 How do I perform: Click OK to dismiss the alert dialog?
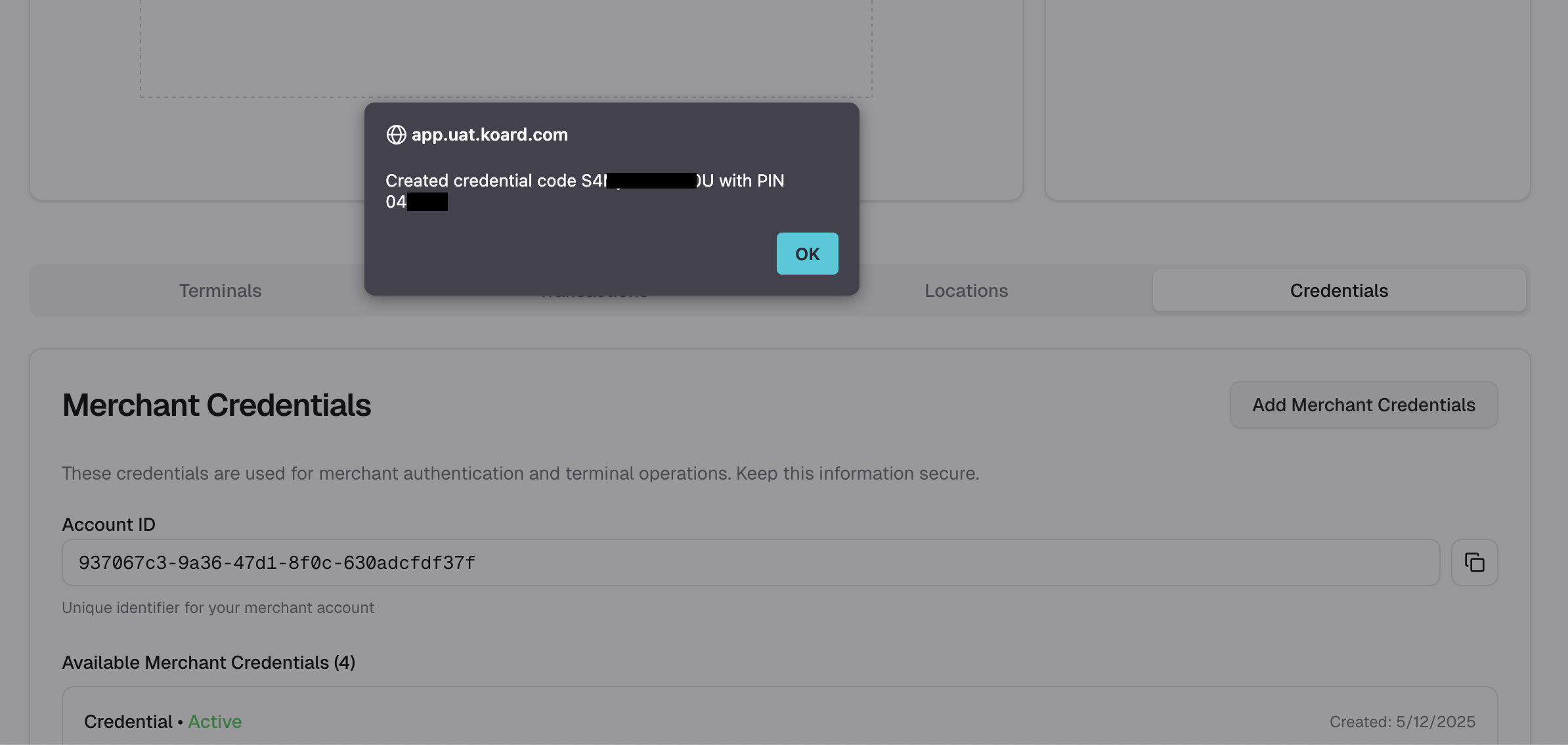[x=807, y=254]
